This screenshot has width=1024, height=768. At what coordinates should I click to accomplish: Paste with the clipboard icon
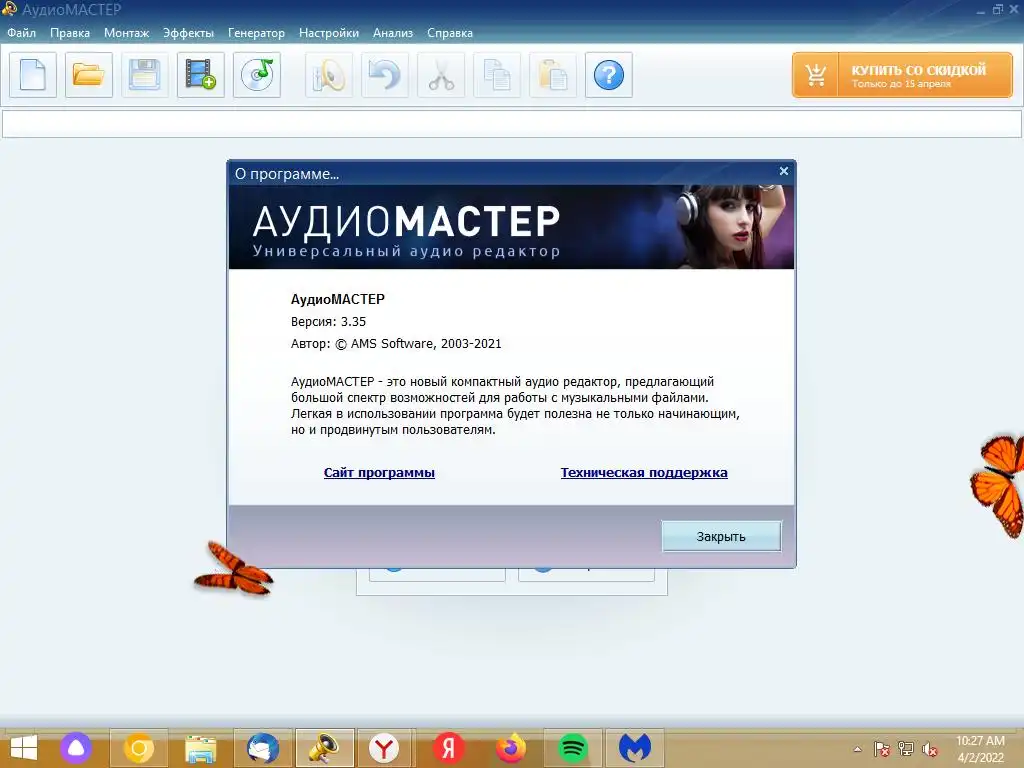pos(552,75)
